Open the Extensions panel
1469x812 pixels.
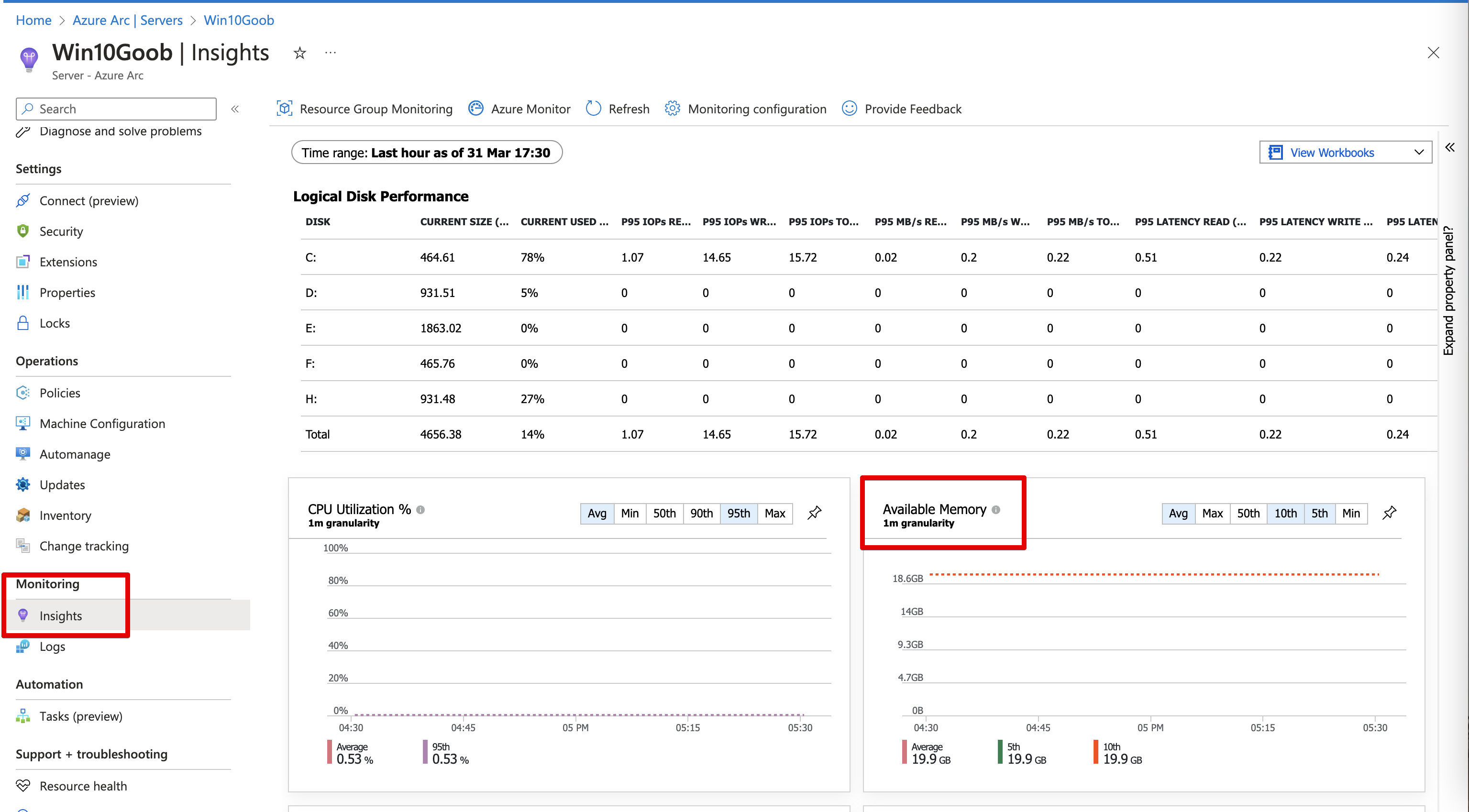tap(68, 262)
